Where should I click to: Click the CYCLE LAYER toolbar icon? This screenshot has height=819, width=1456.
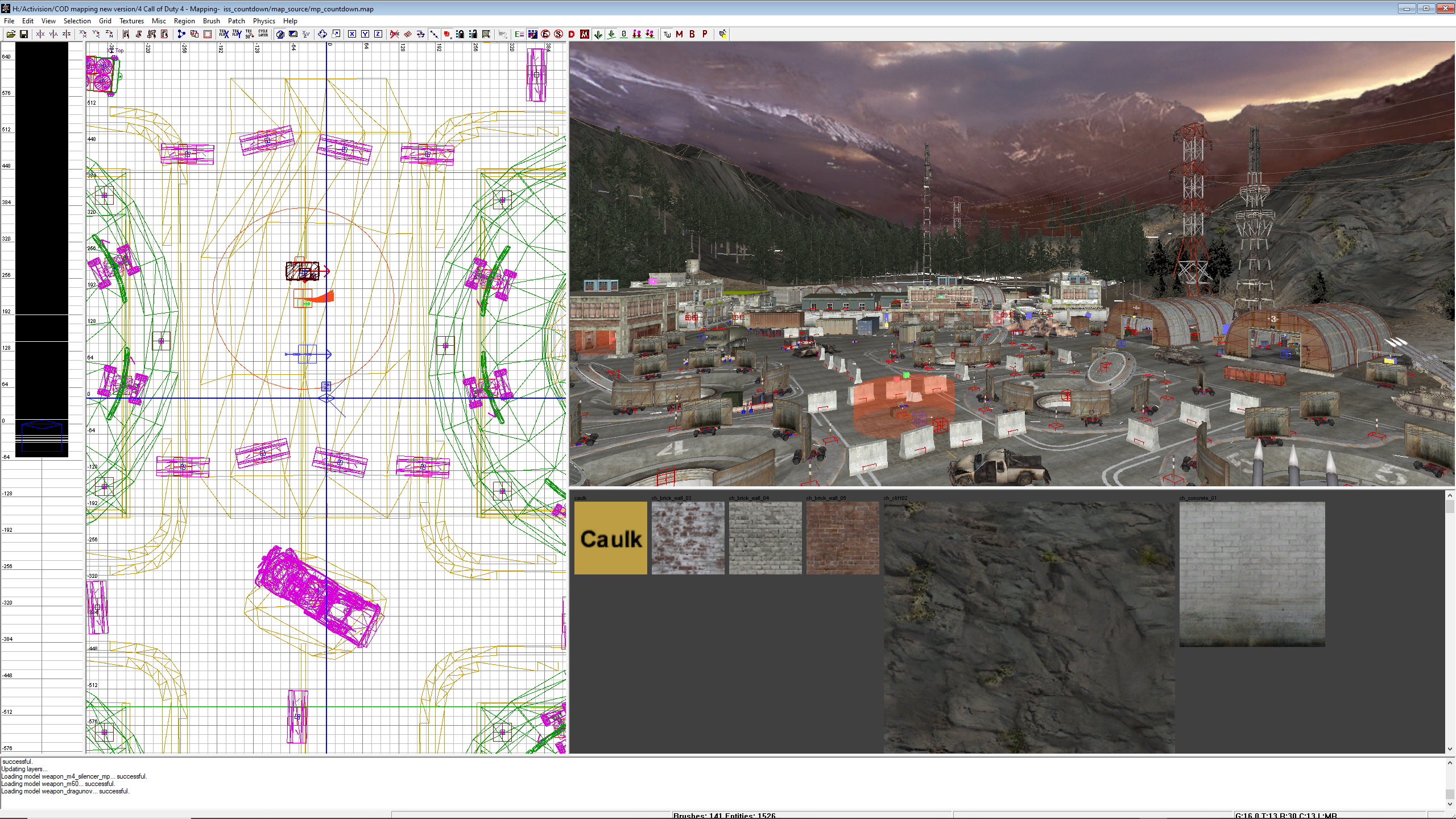click(x=263, y=34)
